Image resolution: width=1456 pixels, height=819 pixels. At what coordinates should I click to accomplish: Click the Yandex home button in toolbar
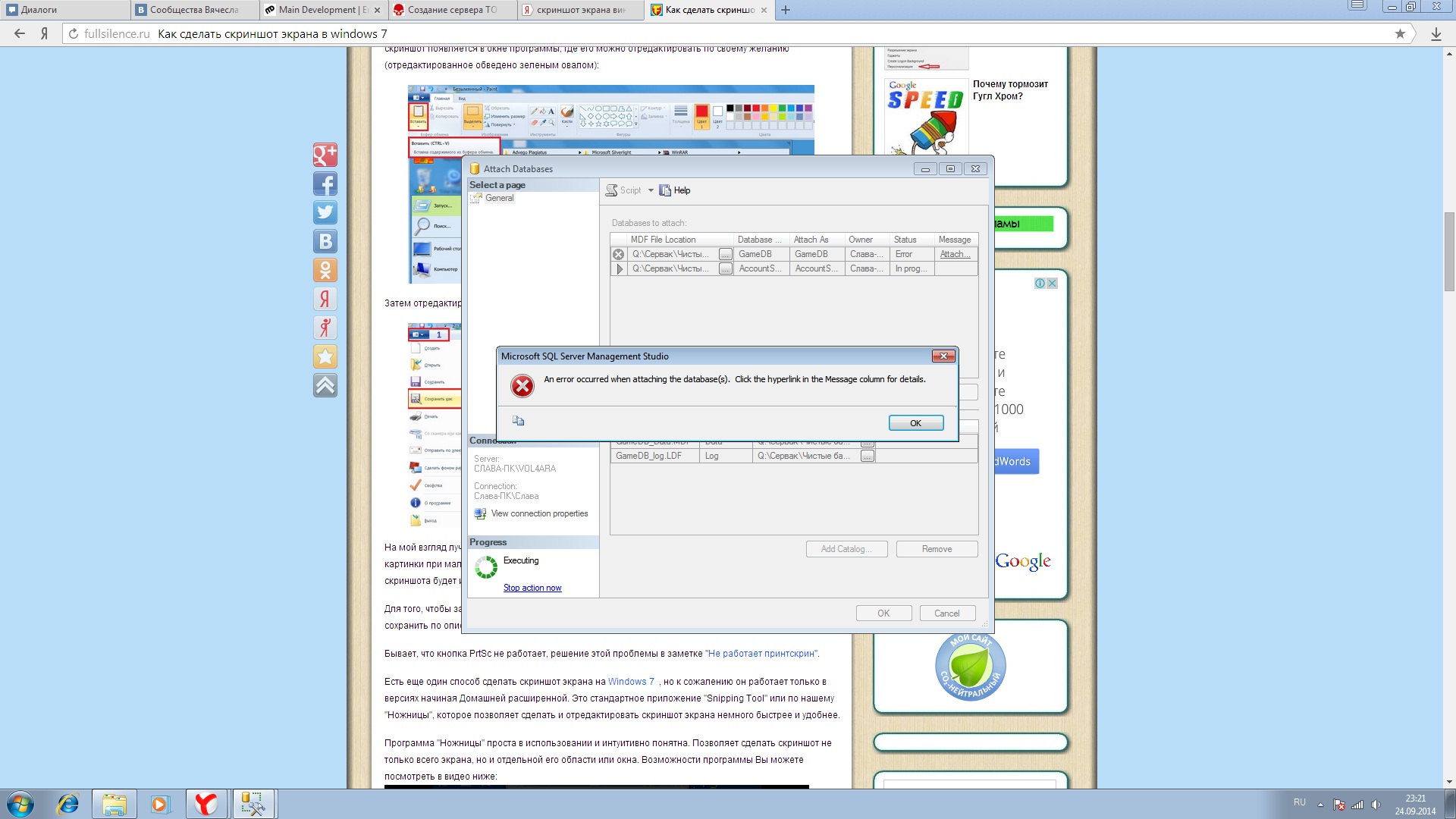(45, 33)
